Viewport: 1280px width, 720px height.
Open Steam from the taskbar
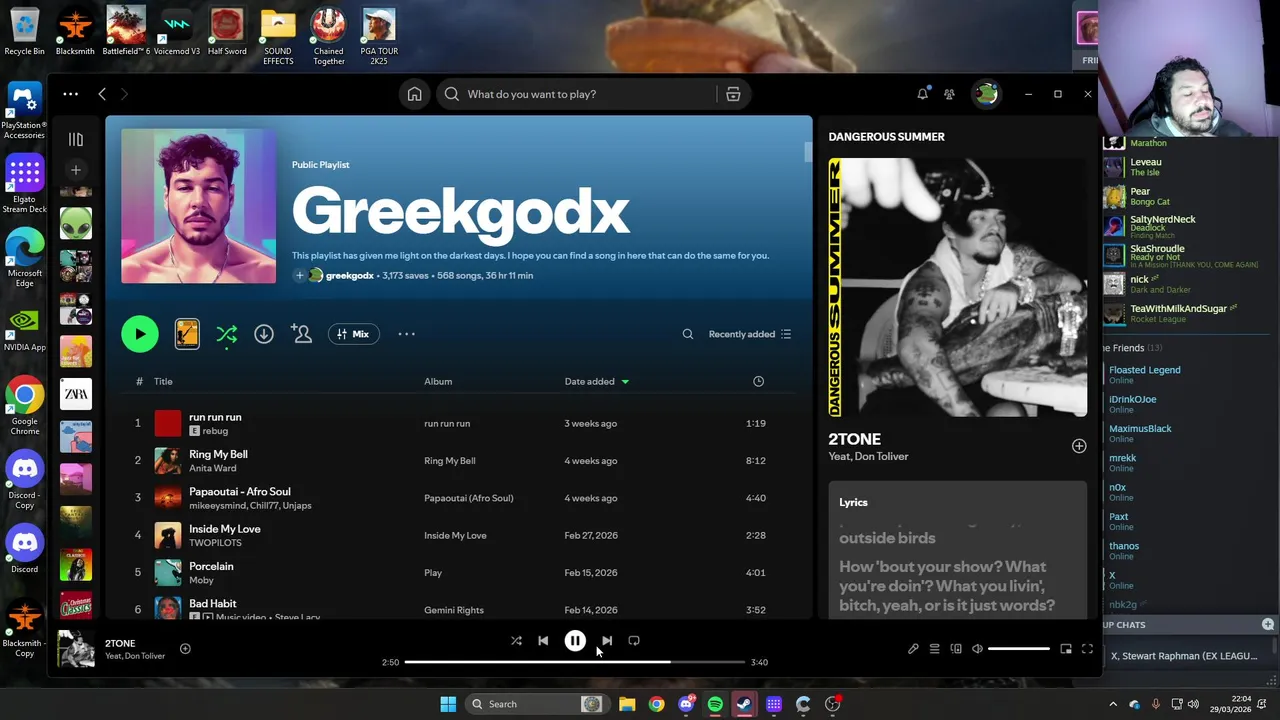tap(744, 704)
